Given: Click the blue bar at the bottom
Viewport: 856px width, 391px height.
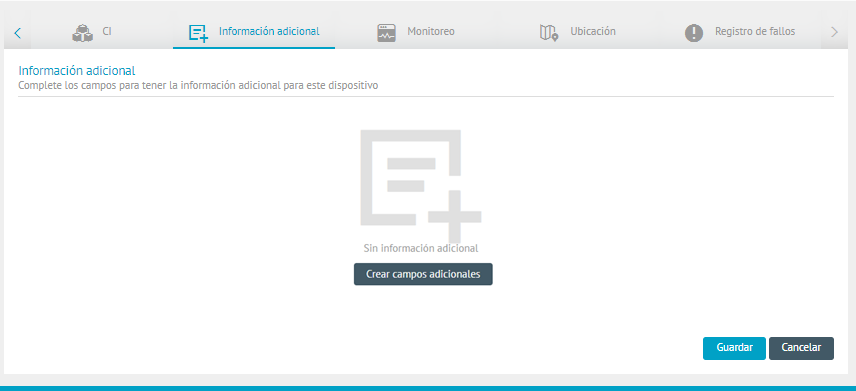Looking at the screenshot, I should coord(428,388).
